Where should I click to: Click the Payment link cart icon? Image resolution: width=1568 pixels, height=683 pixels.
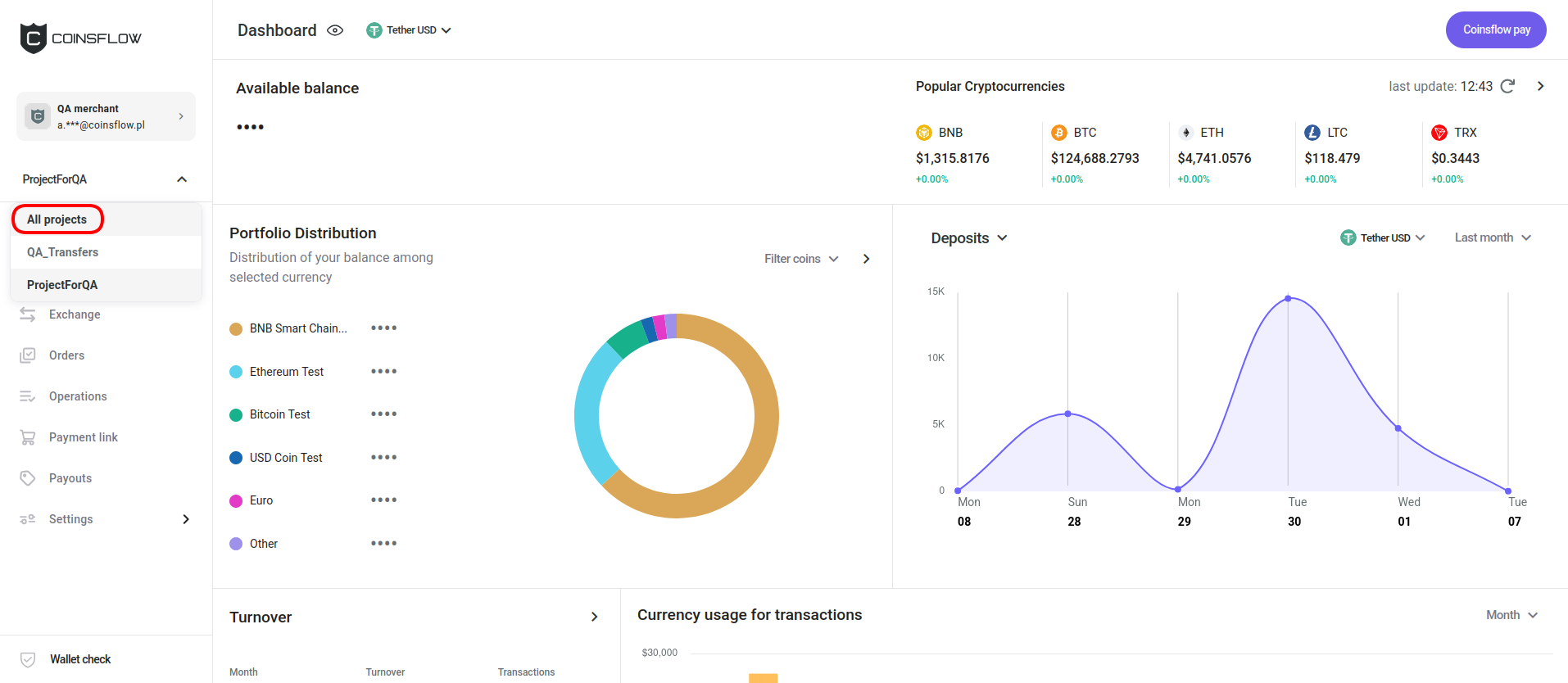click(28, 437)
